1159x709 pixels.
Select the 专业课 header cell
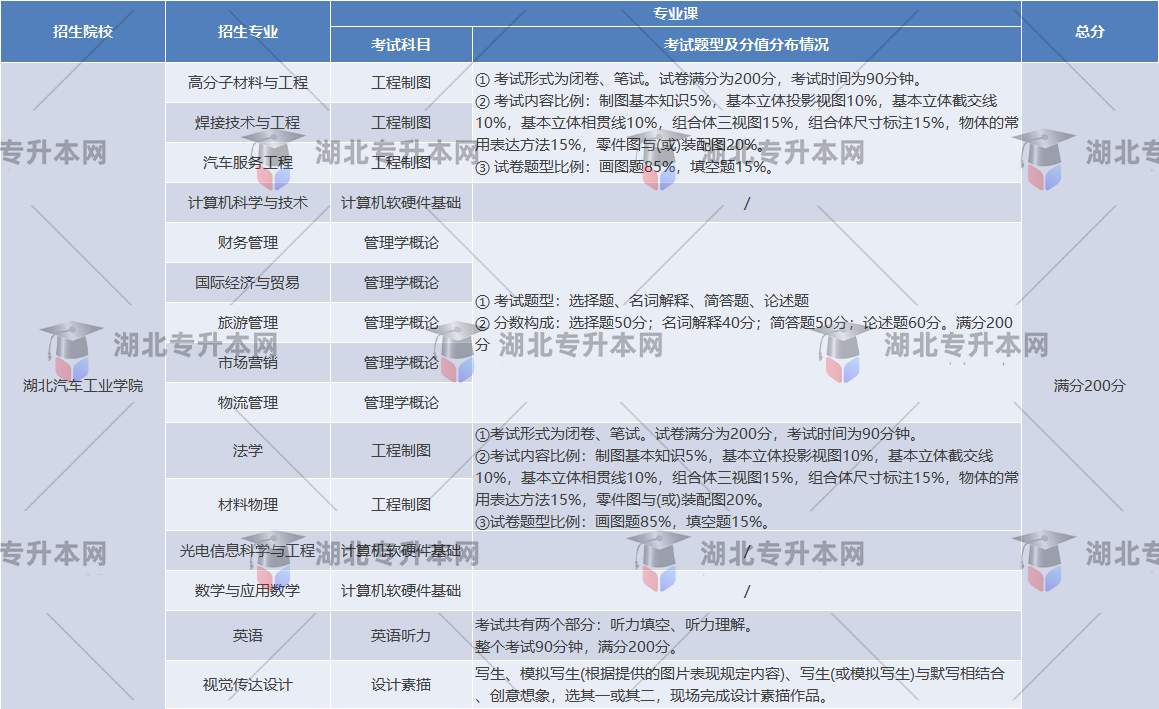point(676,13)
